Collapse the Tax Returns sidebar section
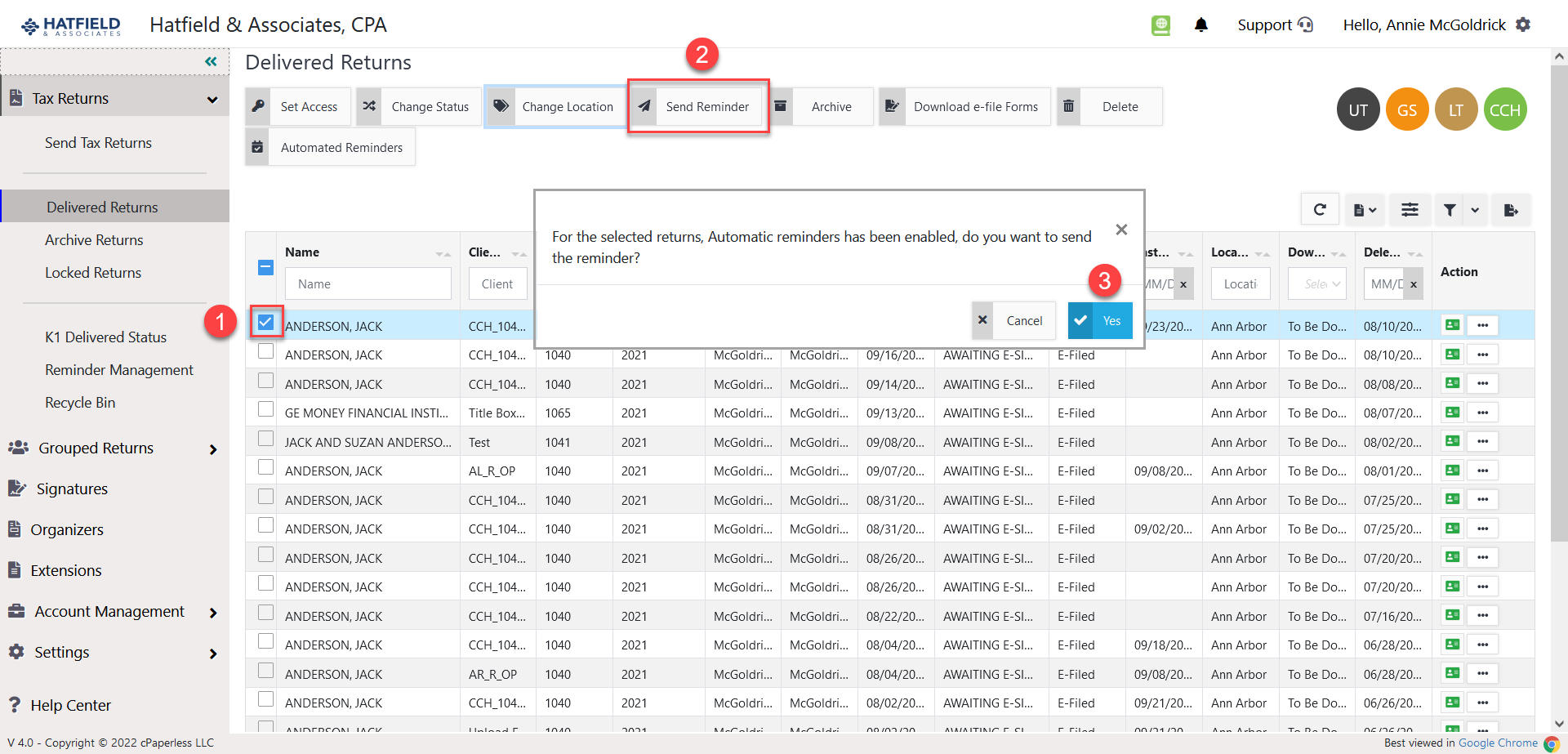This screenshot has width=1568, height=754. point(212,98)
